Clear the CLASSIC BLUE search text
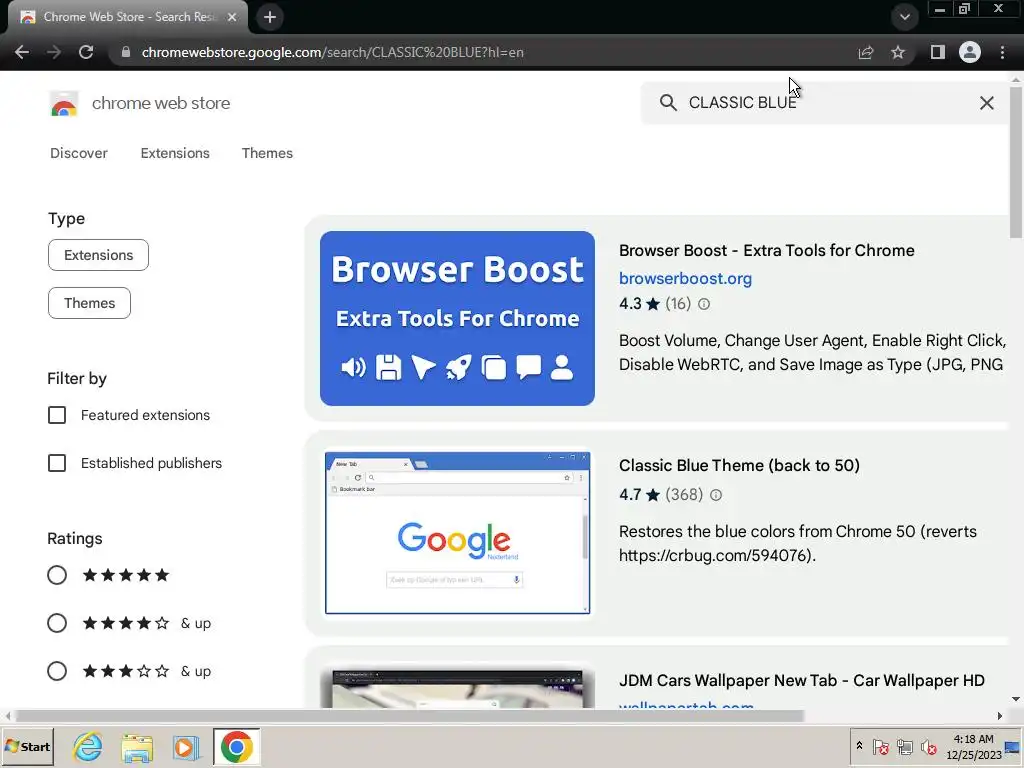This screenshot has width=1024, height=768. click(987, 103)
